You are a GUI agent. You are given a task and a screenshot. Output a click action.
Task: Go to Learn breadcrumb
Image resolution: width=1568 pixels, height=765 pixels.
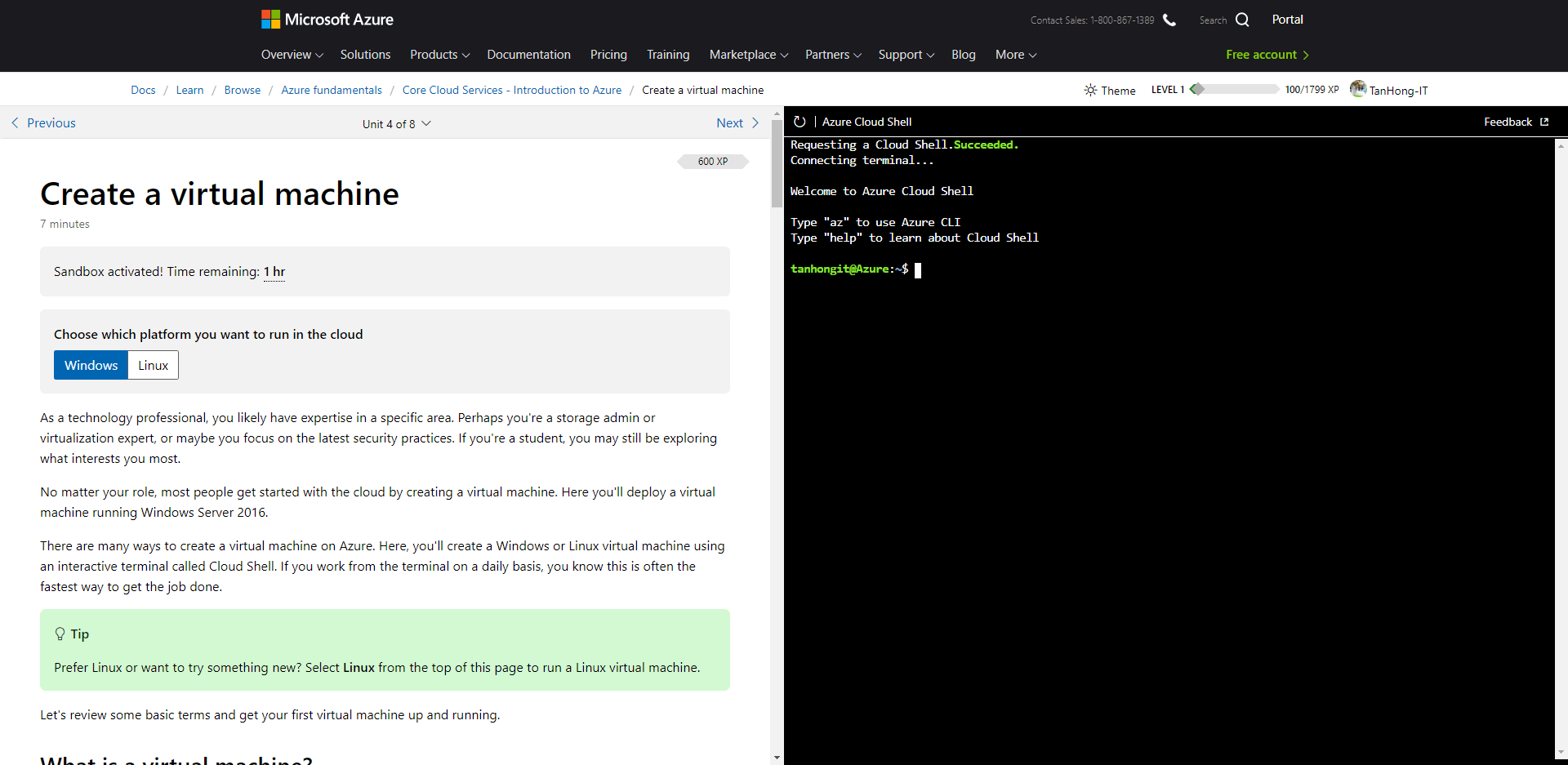click(x=190, y=90)
